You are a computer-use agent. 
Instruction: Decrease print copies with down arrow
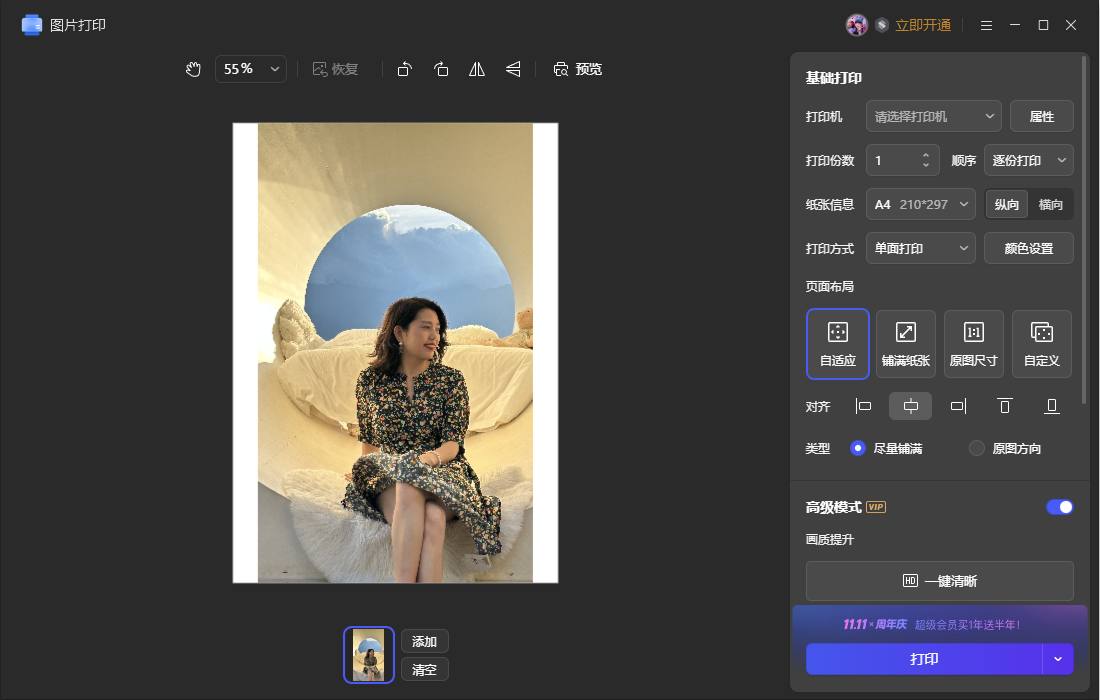pyautogui.click(x=926, y=166)
